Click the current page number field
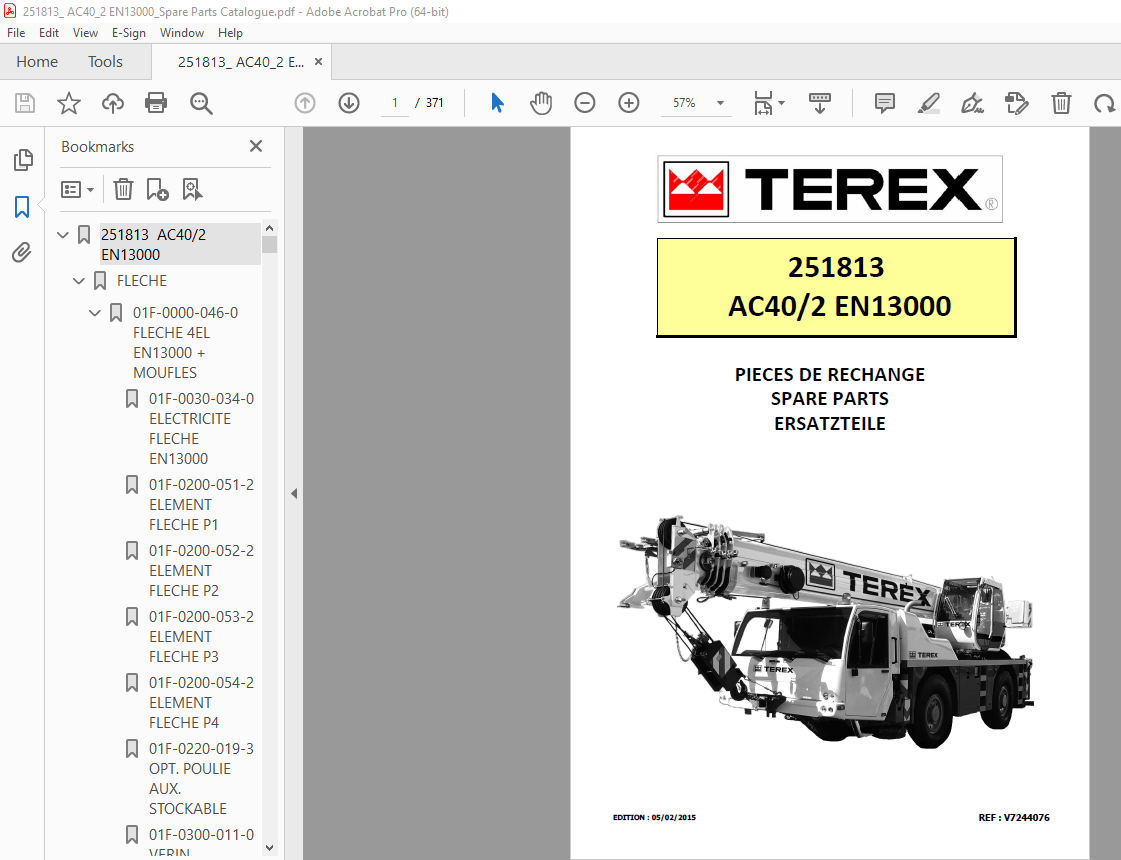The width and height of the screenshot is (1121, 860). click(x=395, y=103)
